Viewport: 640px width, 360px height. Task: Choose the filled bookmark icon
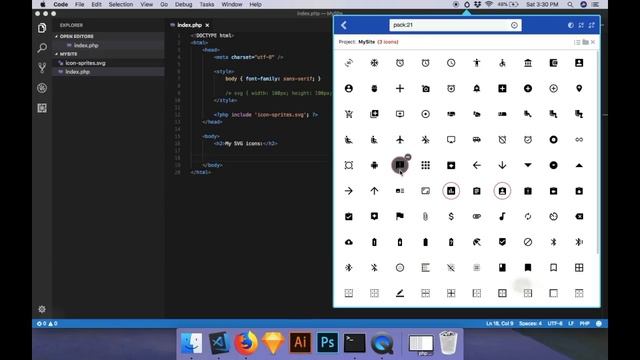528,268
